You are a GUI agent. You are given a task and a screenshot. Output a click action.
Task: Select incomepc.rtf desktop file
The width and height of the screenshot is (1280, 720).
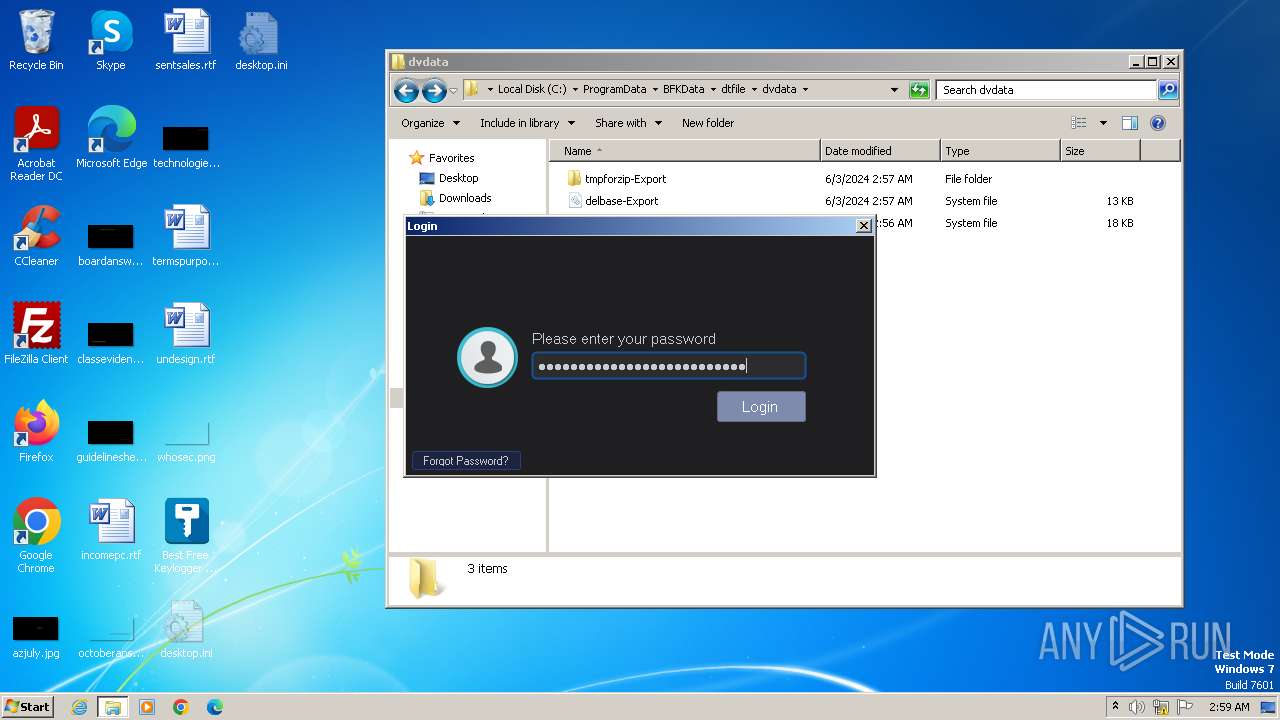(x=111, y=530)
